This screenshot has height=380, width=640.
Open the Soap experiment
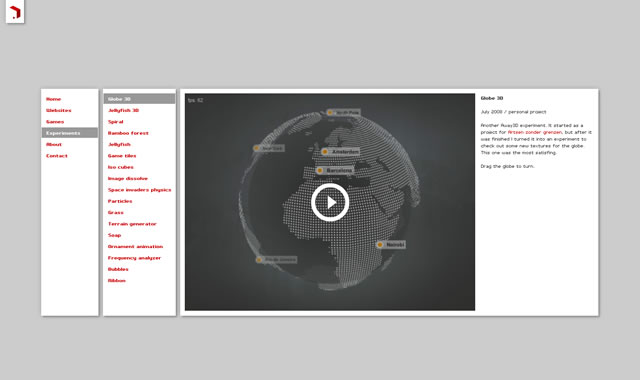pyautogui.click(x=114, y=236)
